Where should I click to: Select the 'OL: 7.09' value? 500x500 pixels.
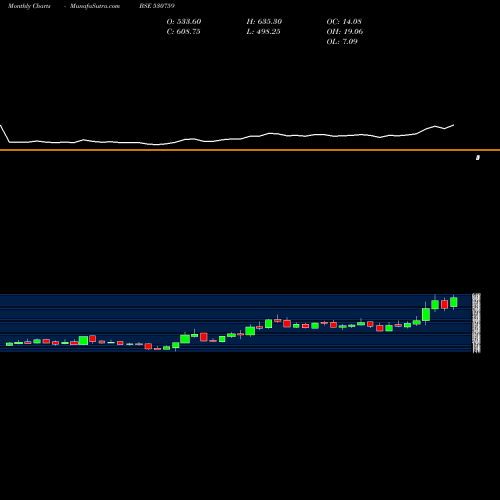tap(342, 42)
